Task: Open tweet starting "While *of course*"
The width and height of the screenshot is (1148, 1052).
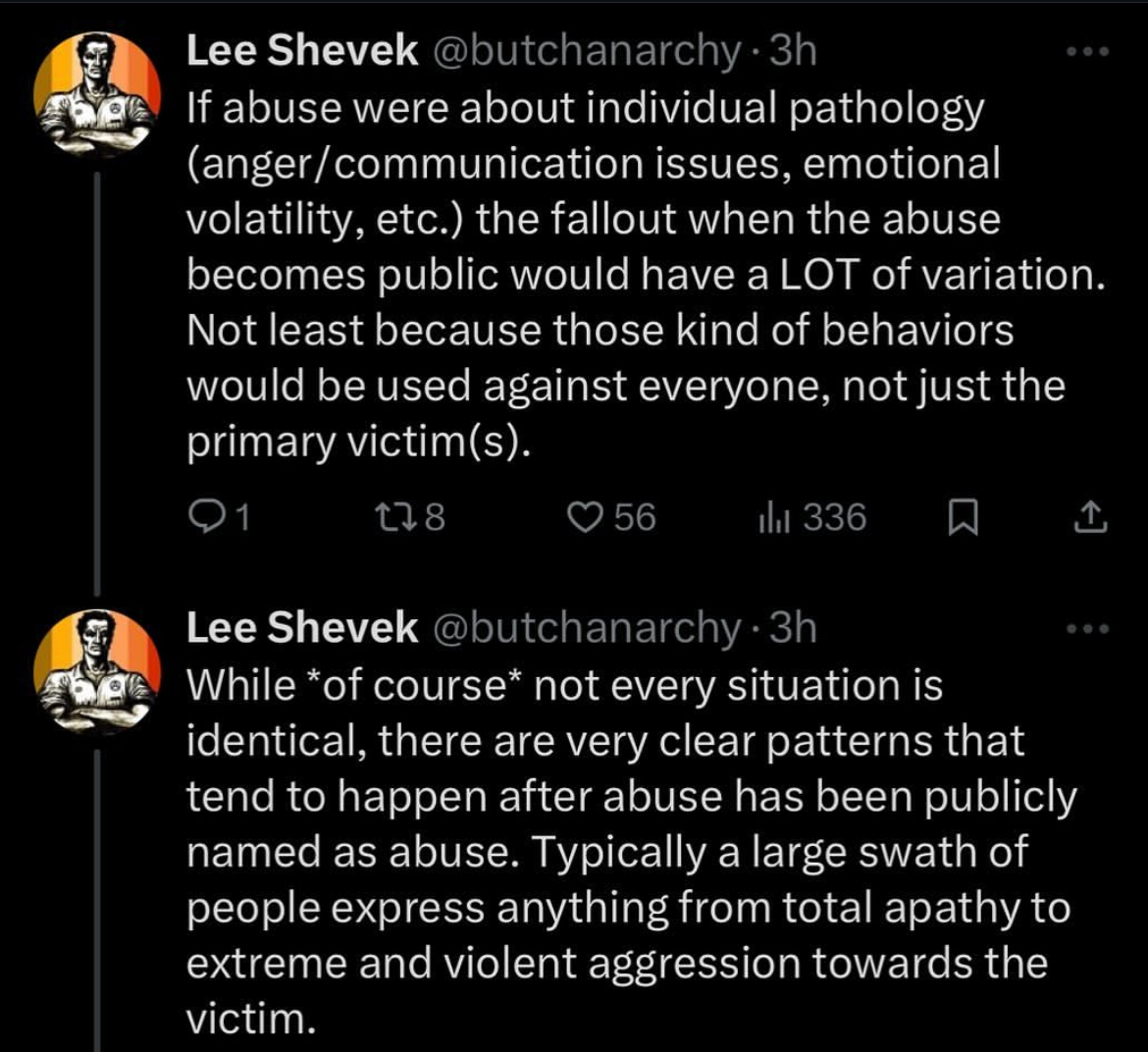Action: coord(628,852)
